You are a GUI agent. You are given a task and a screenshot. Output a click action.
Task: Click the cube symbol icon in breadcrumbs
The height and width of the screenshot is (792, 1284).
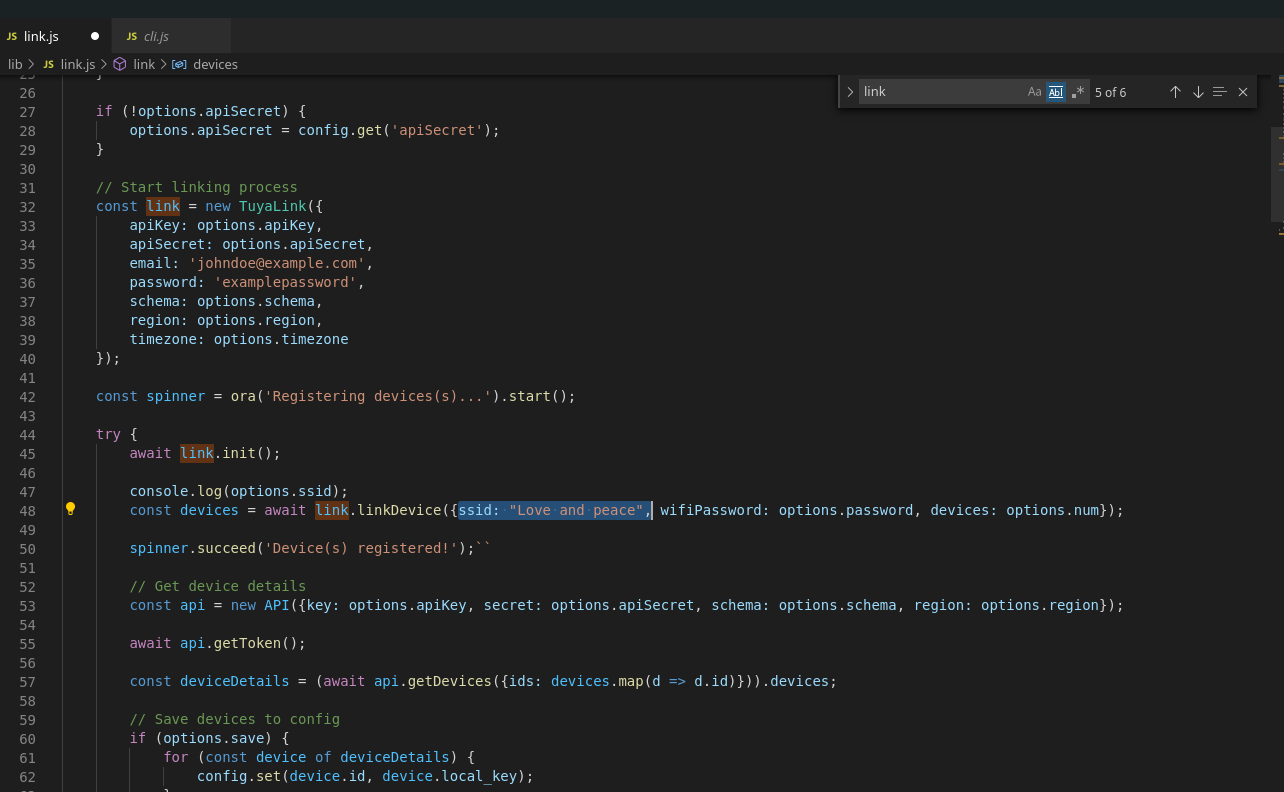(x=120, y=64)
